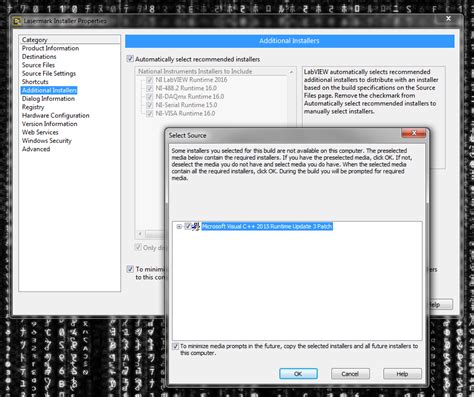Screen dimensions: 474x397
Task: Click Cancel in Select Source dialog
Action: pos(350,374)
